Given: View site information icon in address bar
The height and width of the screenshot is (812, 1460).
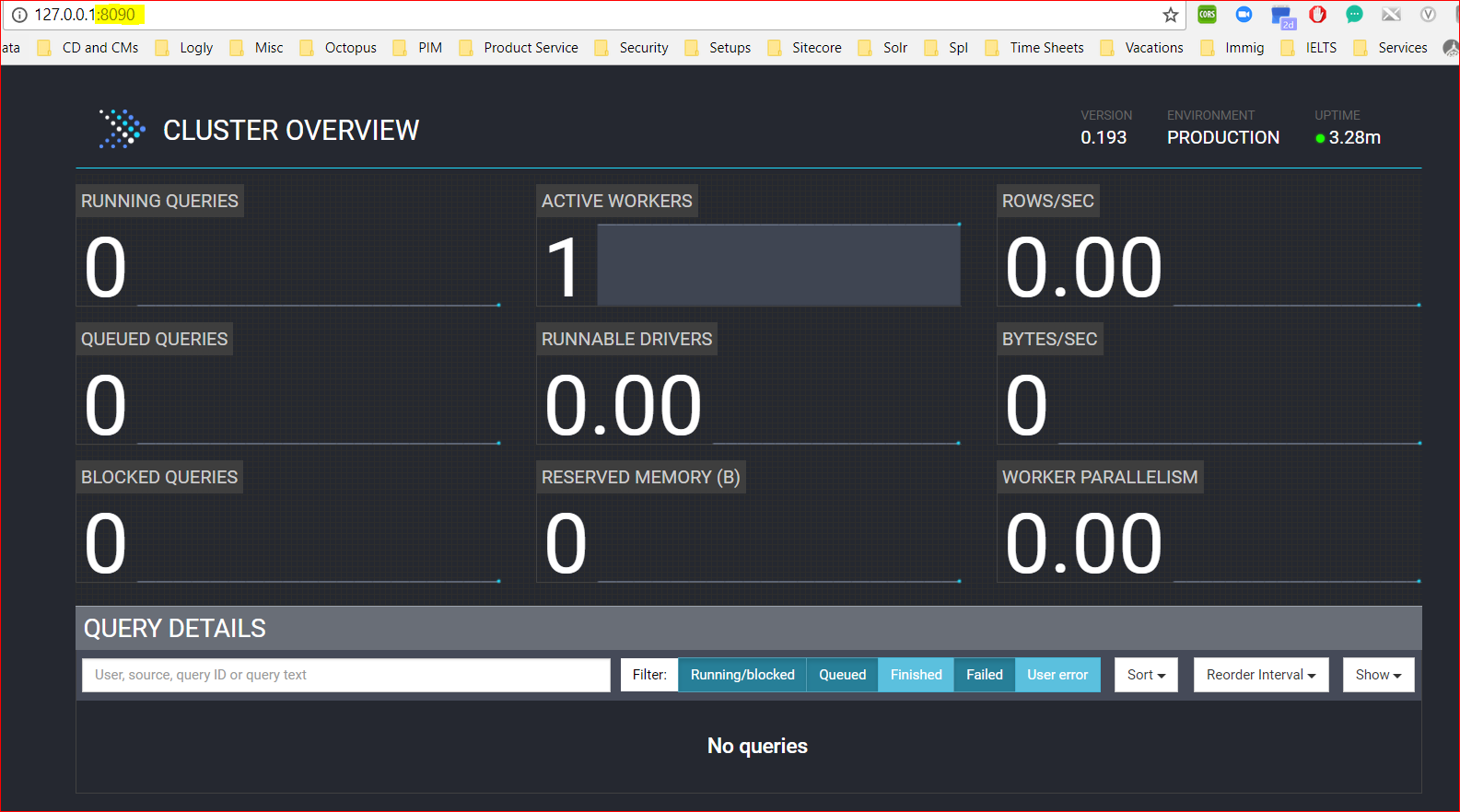Looking at the screenshot, I should 19,15.
